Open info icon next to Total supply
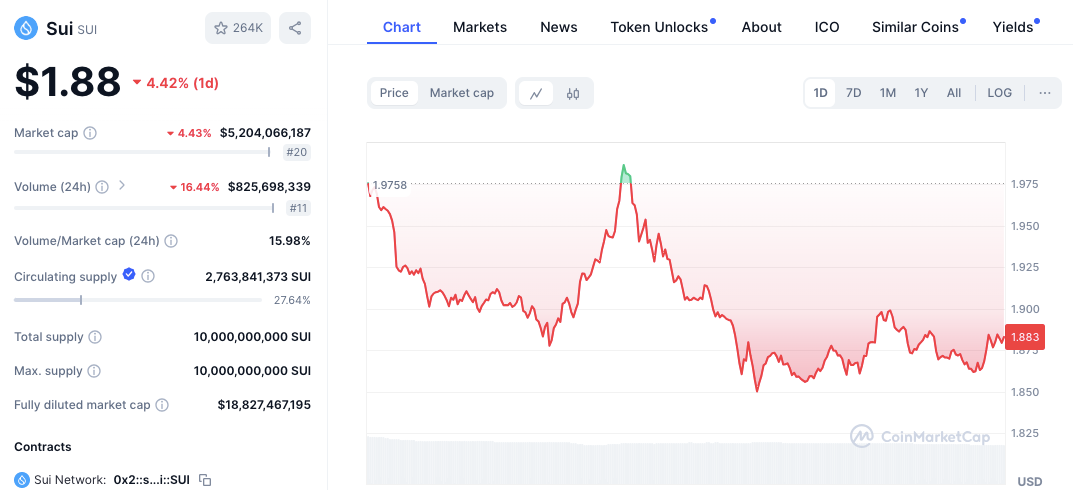The width and height of the screenshot is (1073, 490). tap(95, 337)
